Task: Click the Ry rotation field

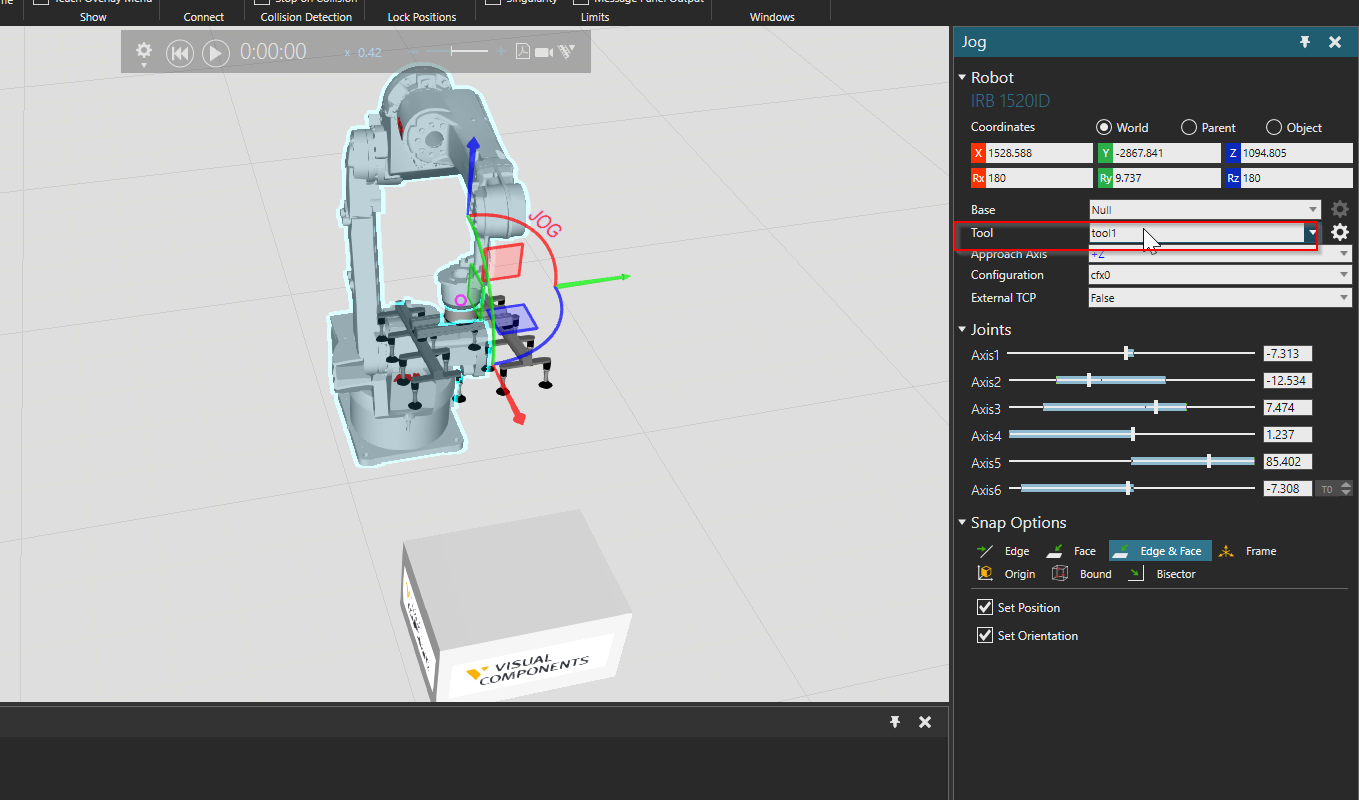Action: pos(1167,178)
